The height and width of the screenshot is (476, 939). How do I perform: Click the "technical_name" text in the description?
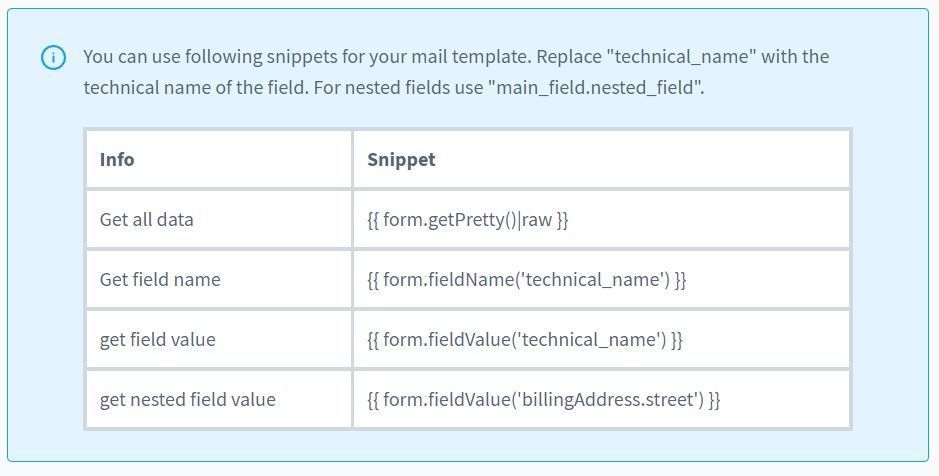tap(689, 56)
